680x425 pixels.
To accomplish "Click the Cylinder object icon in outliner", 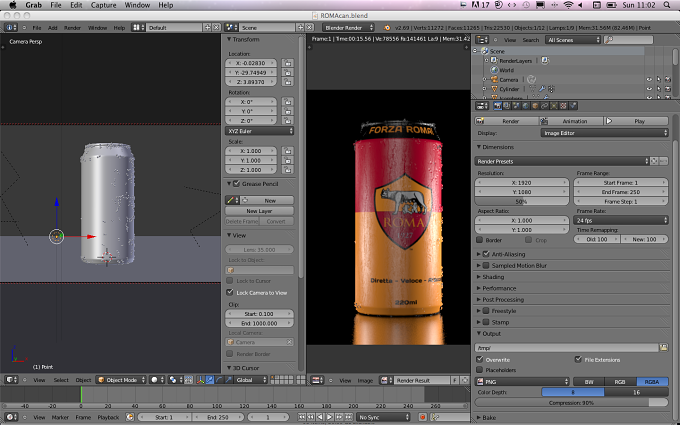I will click(494, 89).
